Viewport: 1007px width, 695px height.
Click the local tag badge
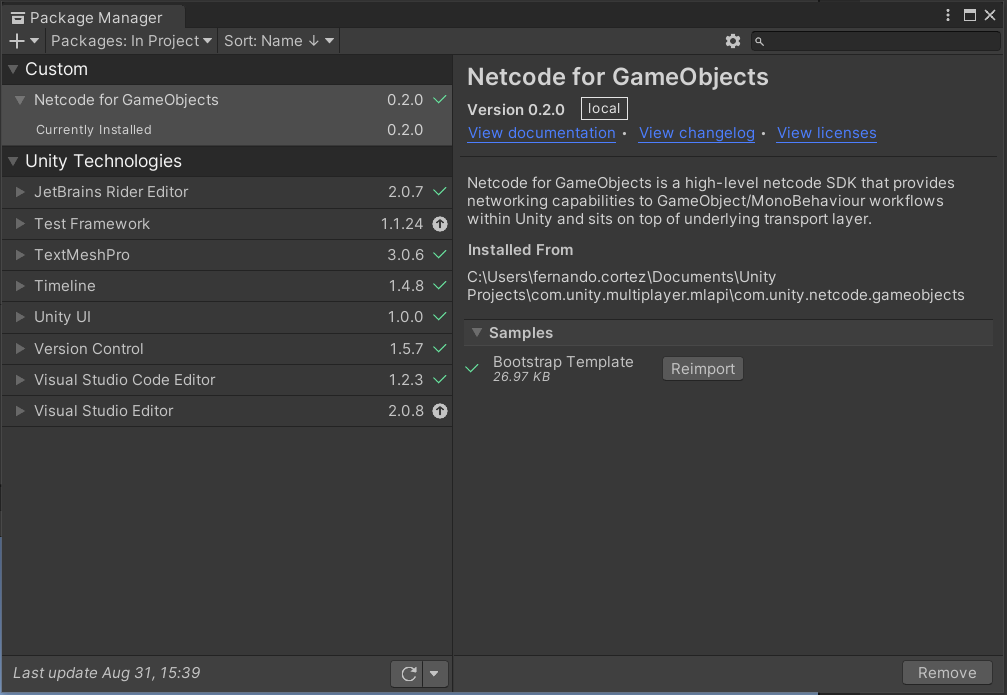[x=604, y=109]
